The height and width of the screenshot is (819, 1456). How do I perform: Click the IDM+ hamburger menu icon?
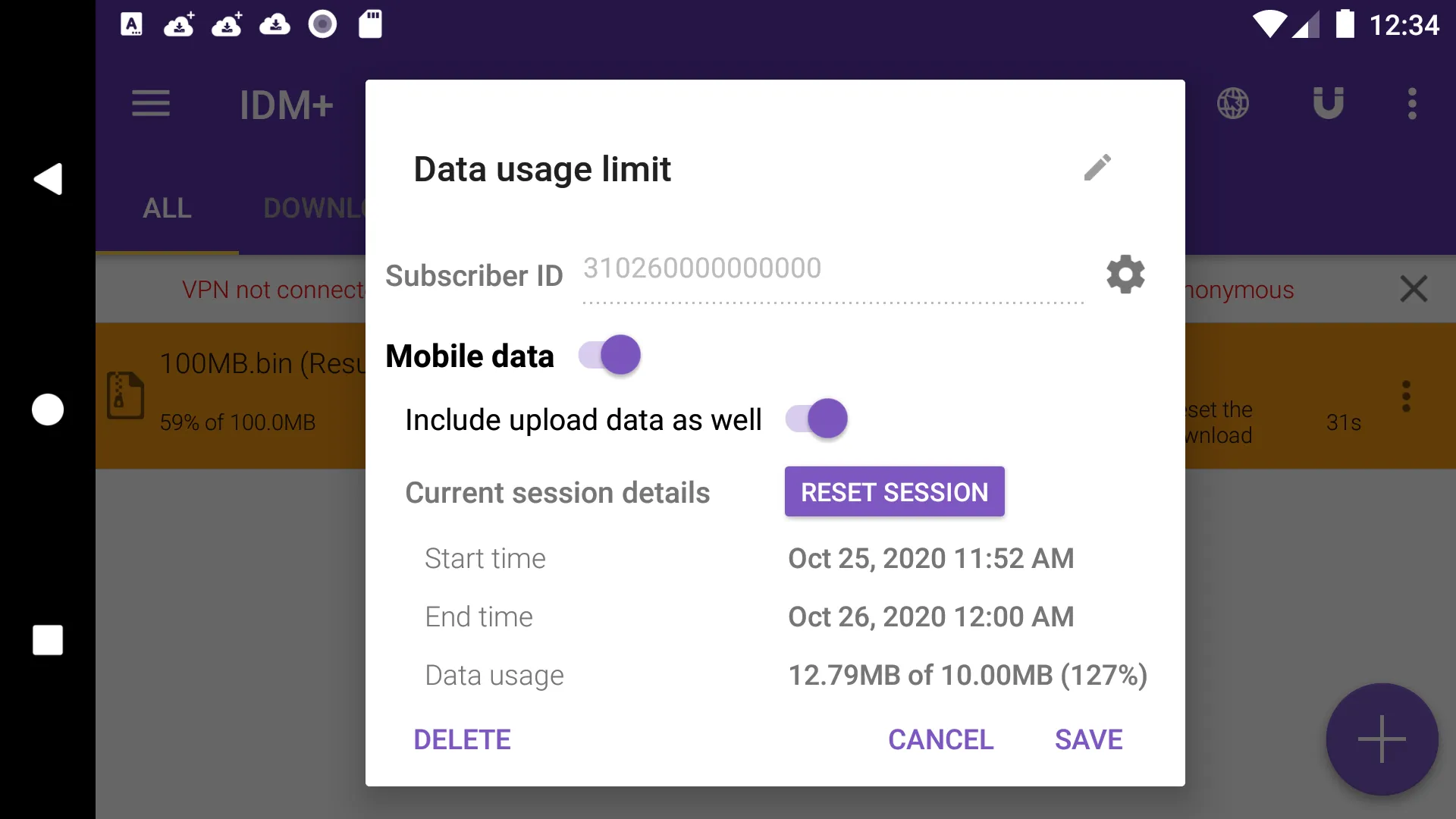(151, 103)
